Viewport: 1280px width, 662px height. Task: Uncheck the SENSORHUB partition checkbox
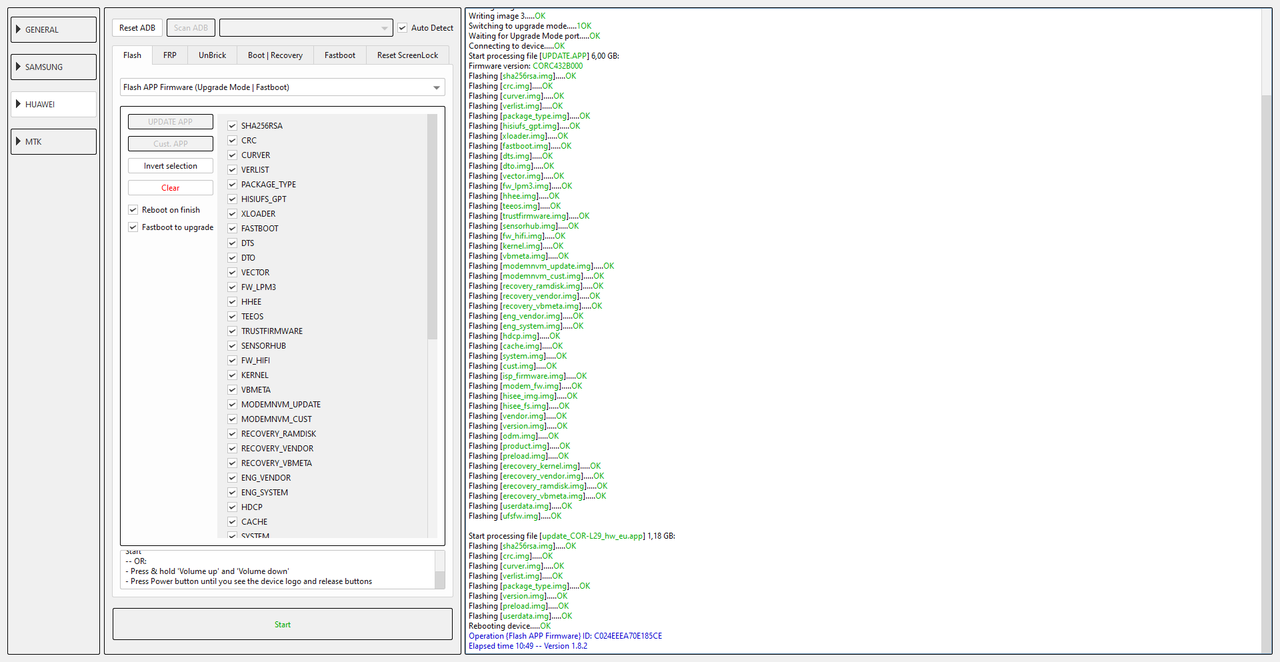pyautogui.click(x=232, y=346)
